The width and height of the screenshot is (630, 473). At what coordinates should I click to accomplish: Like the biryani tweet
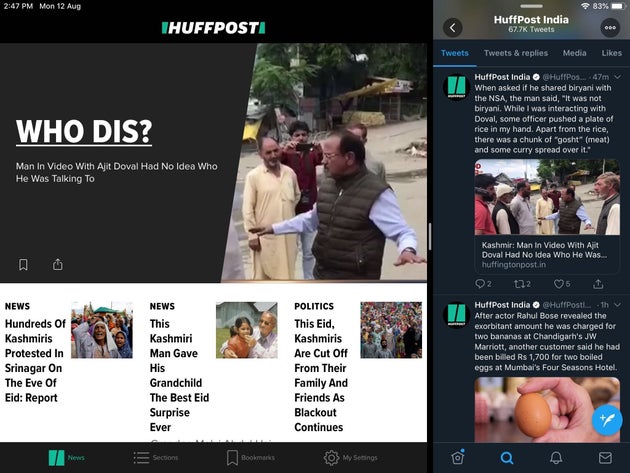[562, 284]
